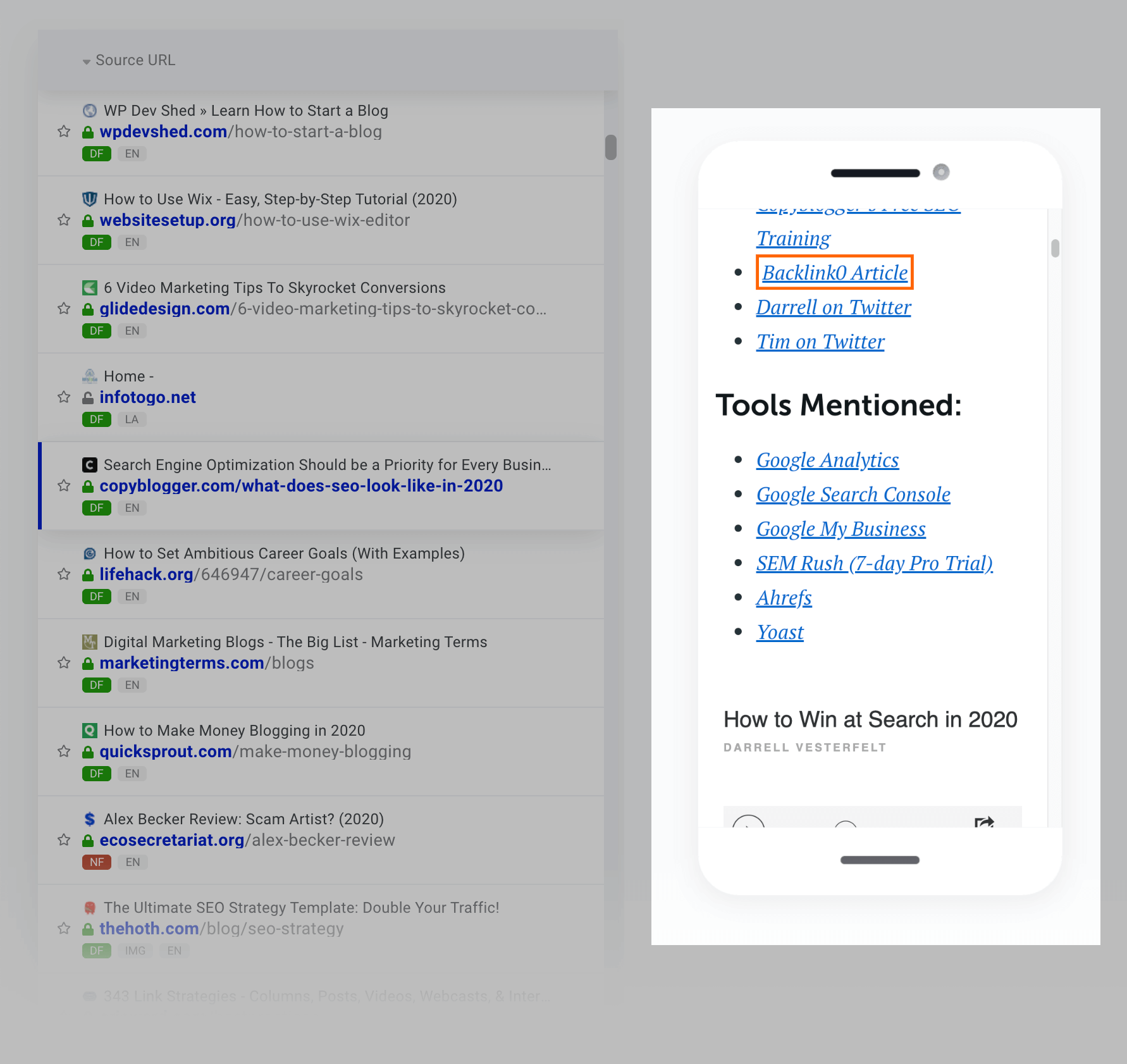Viewport: 1127px width, 1064px height.
Task: Click the red NF badge on ecosecretariat row
Action: [x=97, y=862]
